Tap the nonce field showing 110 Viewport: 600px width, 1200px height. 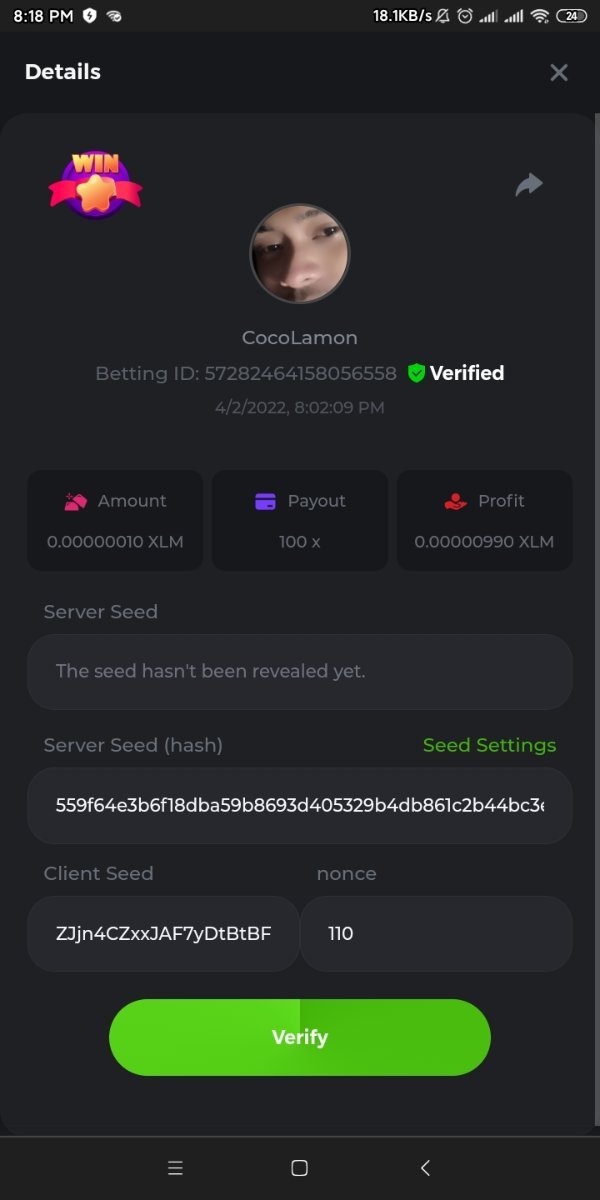point(436,934)
